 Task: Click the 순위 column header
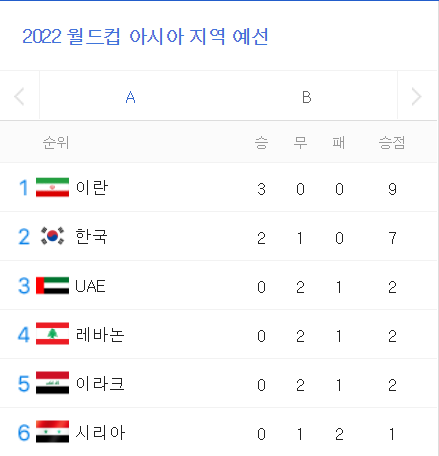point(56,143)
